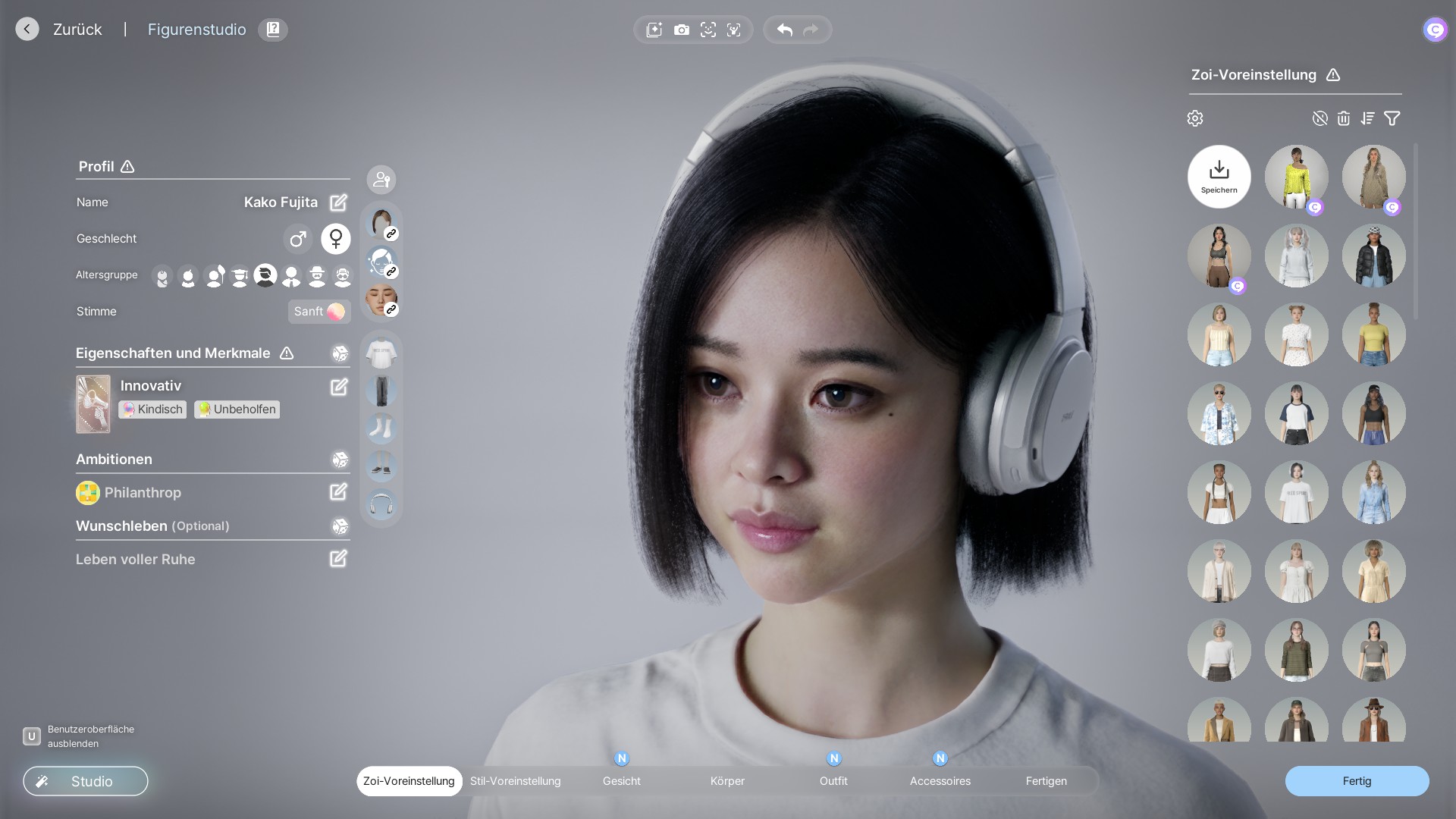The height and width of the screenshot is (819, 1456).
Task: Open the Körper tab
Action: tap(727, 781)
